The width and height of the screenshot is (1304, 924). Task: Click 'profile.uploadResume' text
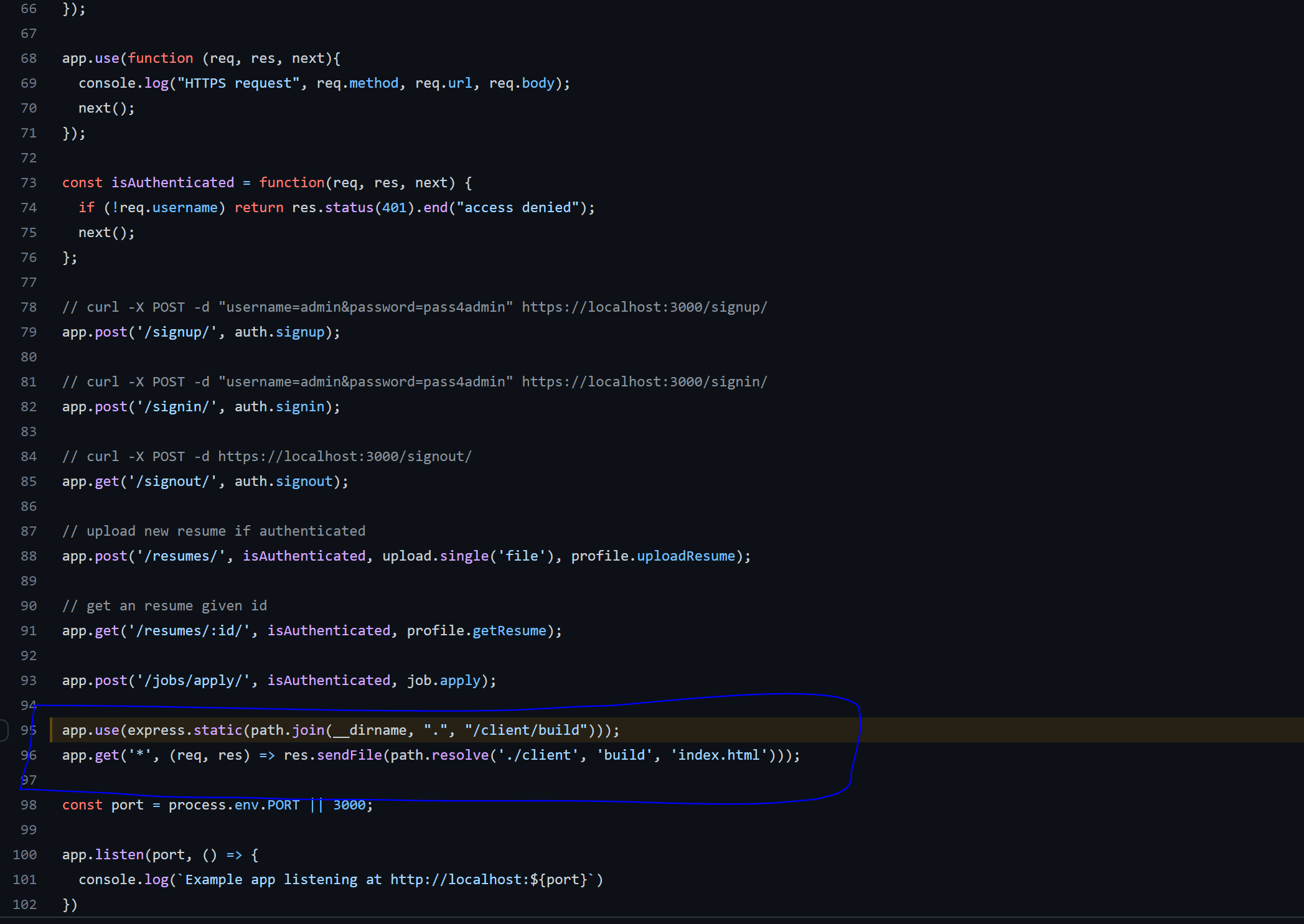(x=654, y=556)
